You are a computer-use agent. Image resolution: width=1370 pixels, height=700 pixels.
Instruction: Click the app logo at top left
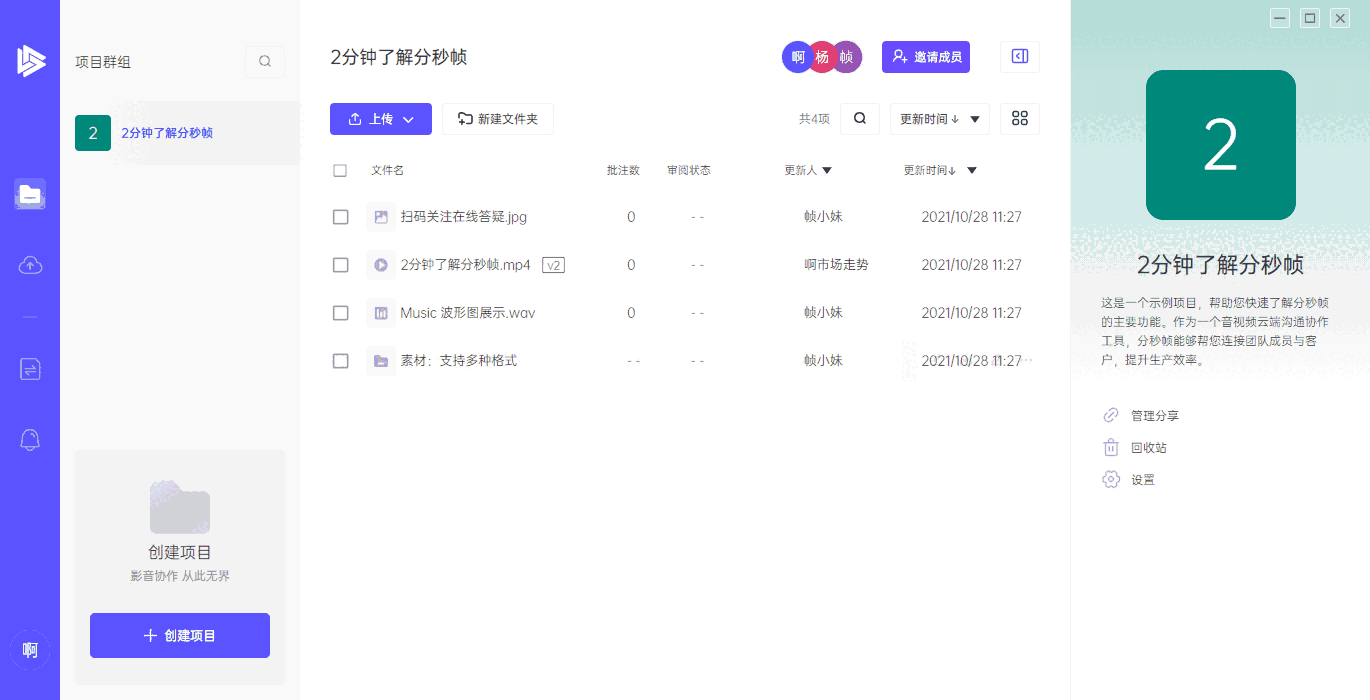click(x=30, y=60)
